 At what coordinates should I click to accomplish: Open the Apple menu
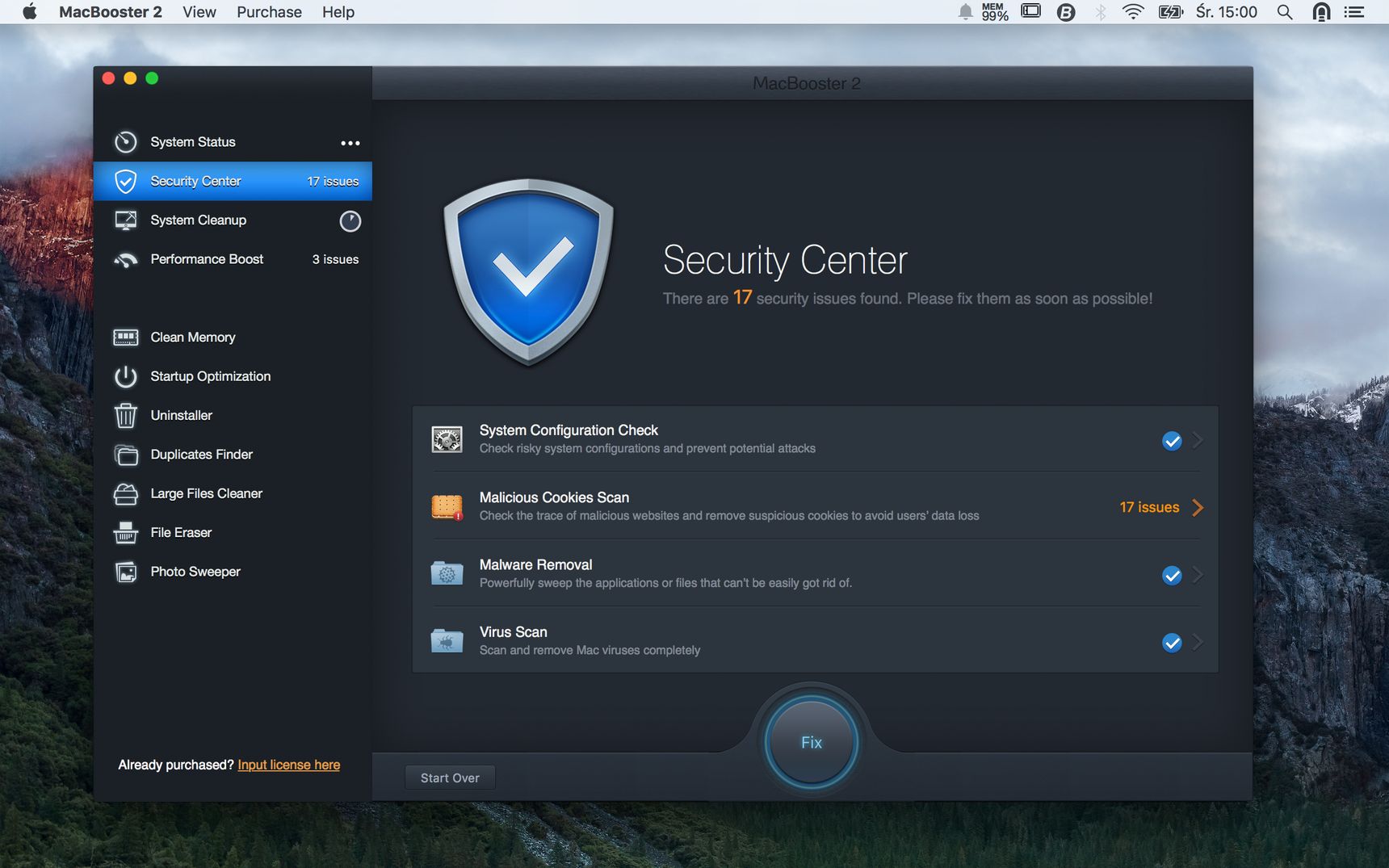30,11
